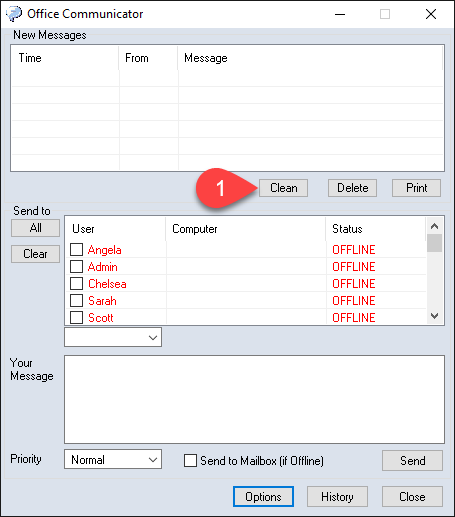The height and width of the screenshot is (517, 455).
Task: Click inside the Your Message text box
Action: pyautogui.click(x=254, y=399)
